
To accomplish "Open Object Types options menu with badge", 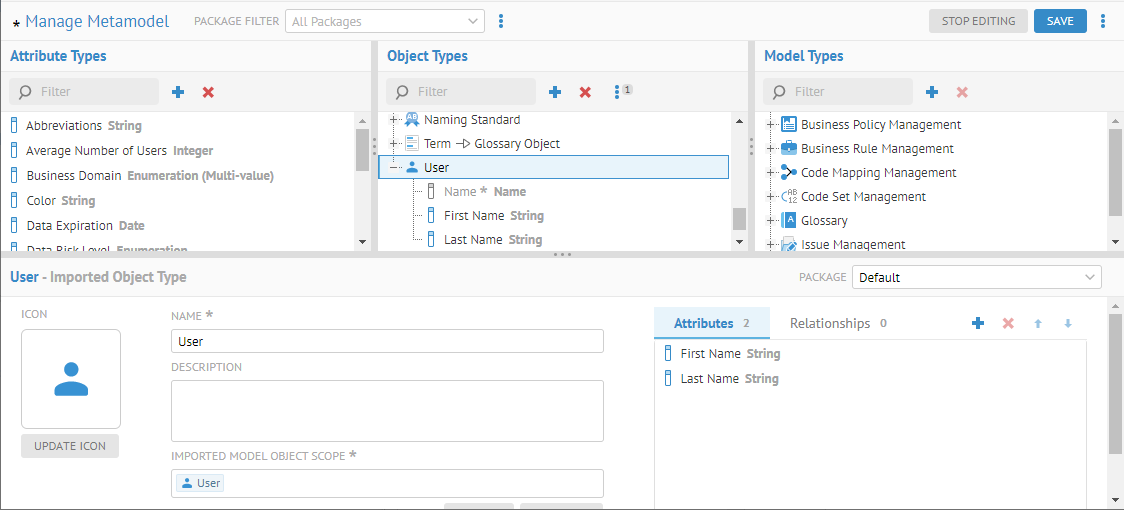I will pyautogui.click(x=619, y=92).
